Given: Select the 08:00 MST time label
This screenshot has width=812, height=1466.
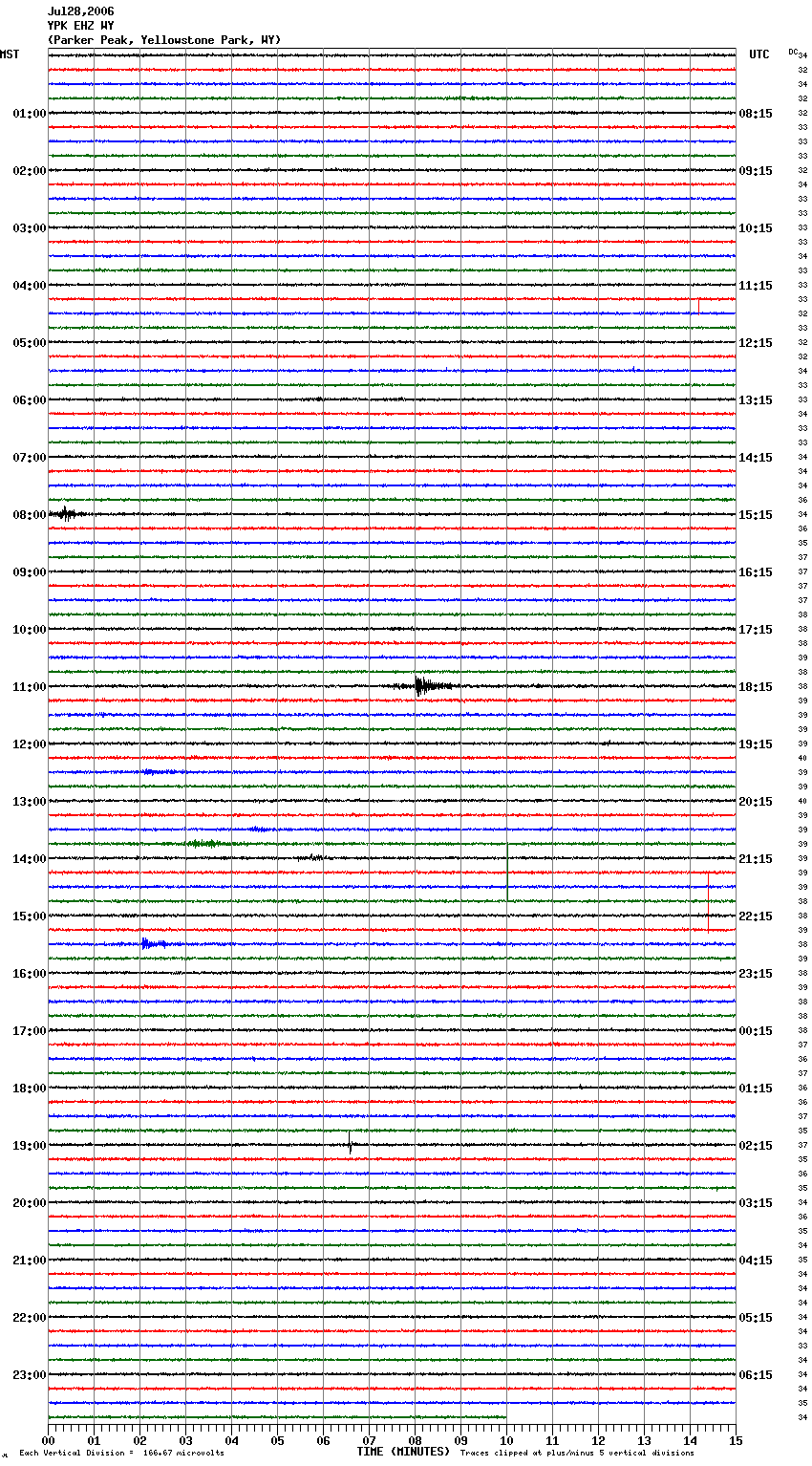Looking at the screenshot, I should tap(30, 515).
